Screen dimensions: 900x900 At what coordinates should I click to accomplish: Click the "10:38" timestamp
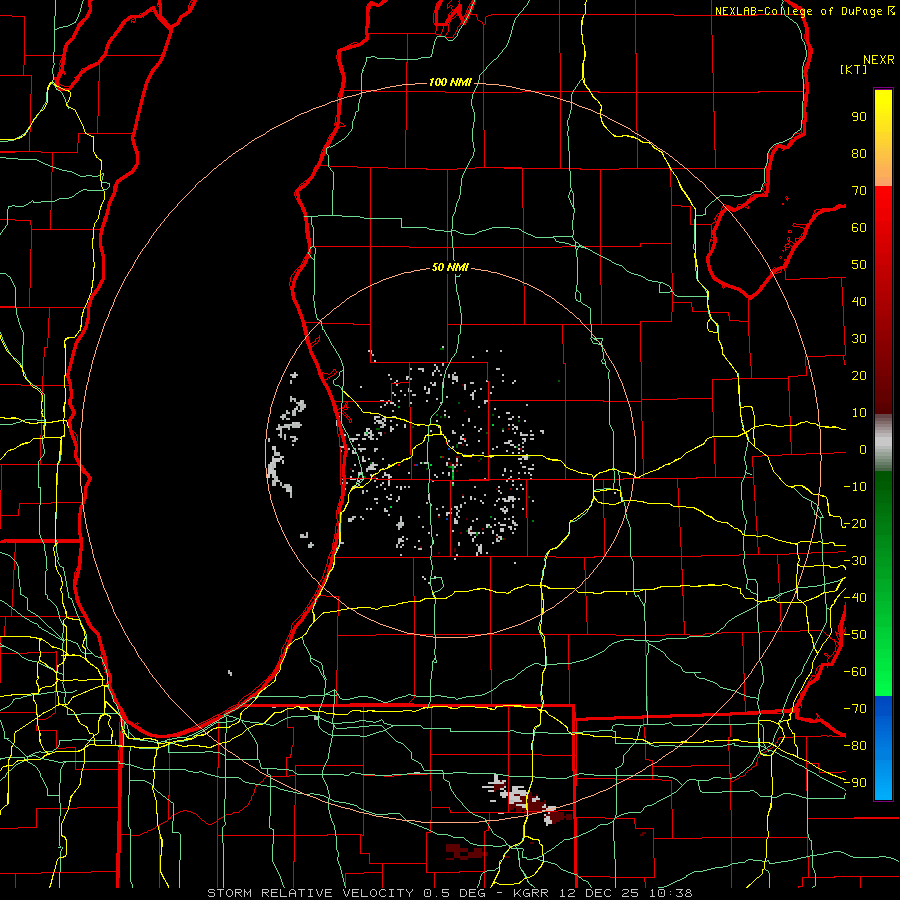(670, 893)
